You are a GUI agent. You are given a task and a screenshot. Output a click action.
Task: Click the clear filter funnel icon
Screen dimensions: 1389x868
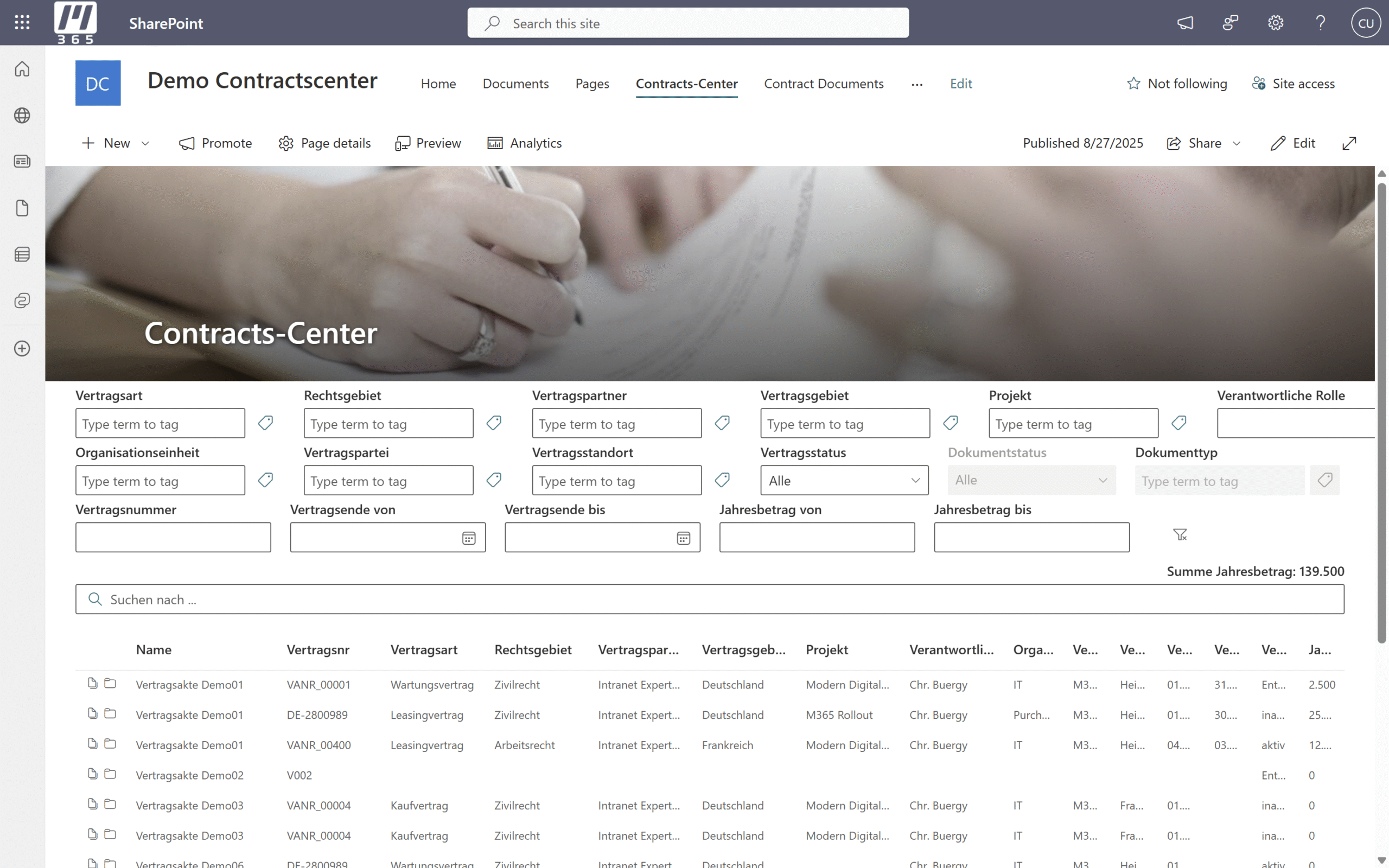pos(1180,535)
